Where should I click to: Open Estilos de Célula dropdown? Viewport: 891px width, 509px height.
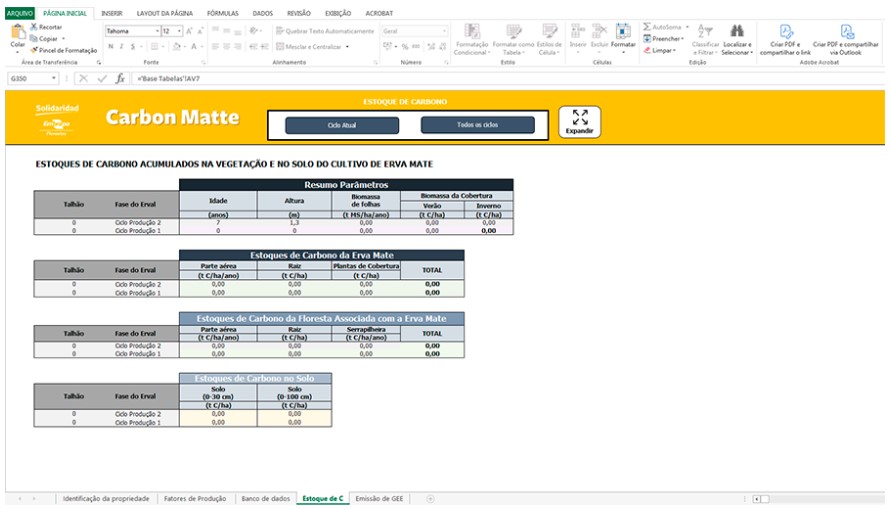tap(549, 39)
